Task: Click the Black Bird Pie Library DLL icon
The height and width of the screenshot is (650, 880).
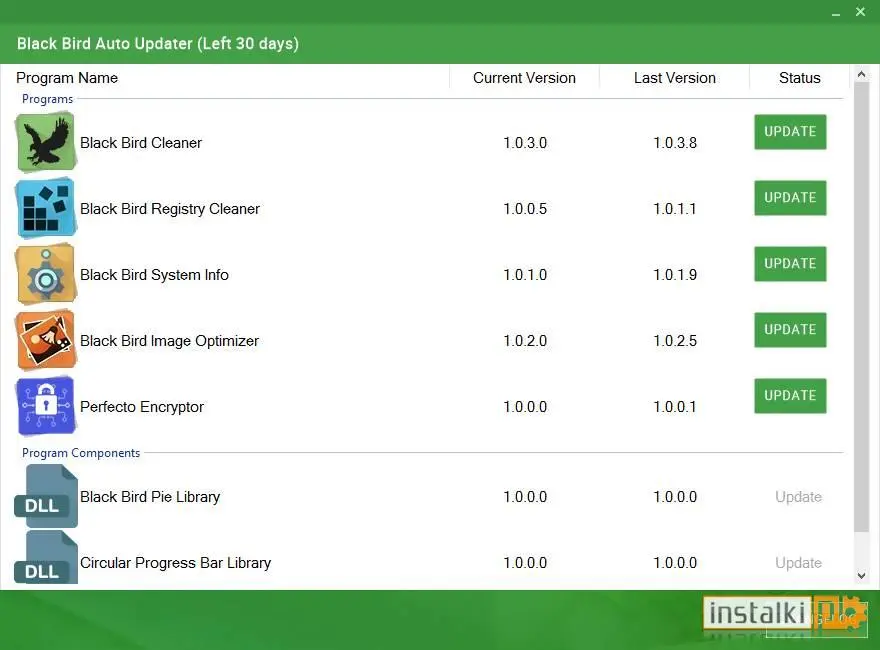Action: pos(46,496)
